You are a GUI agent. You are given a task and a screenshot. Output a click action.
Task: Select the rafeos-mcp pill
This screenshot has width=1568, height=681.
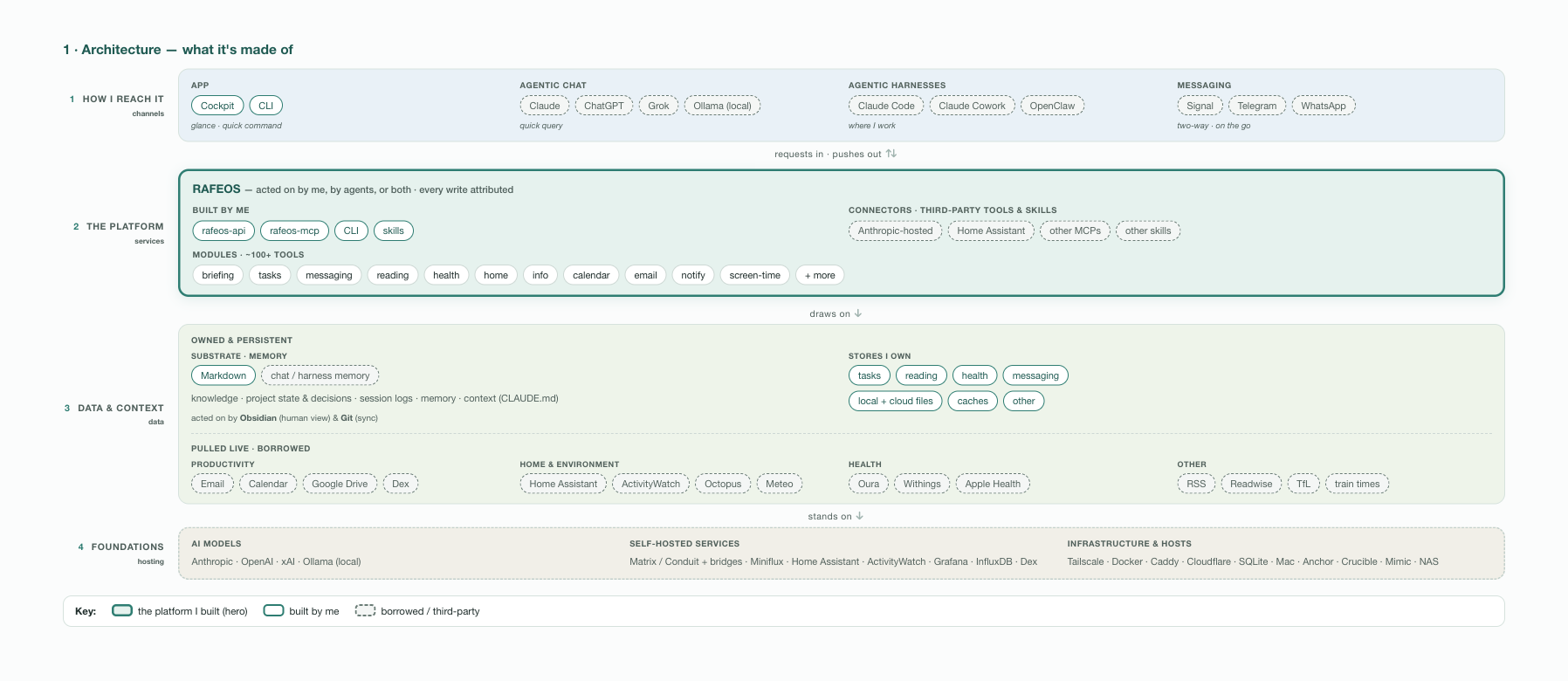pyautogui.click(x=294, y=230)
